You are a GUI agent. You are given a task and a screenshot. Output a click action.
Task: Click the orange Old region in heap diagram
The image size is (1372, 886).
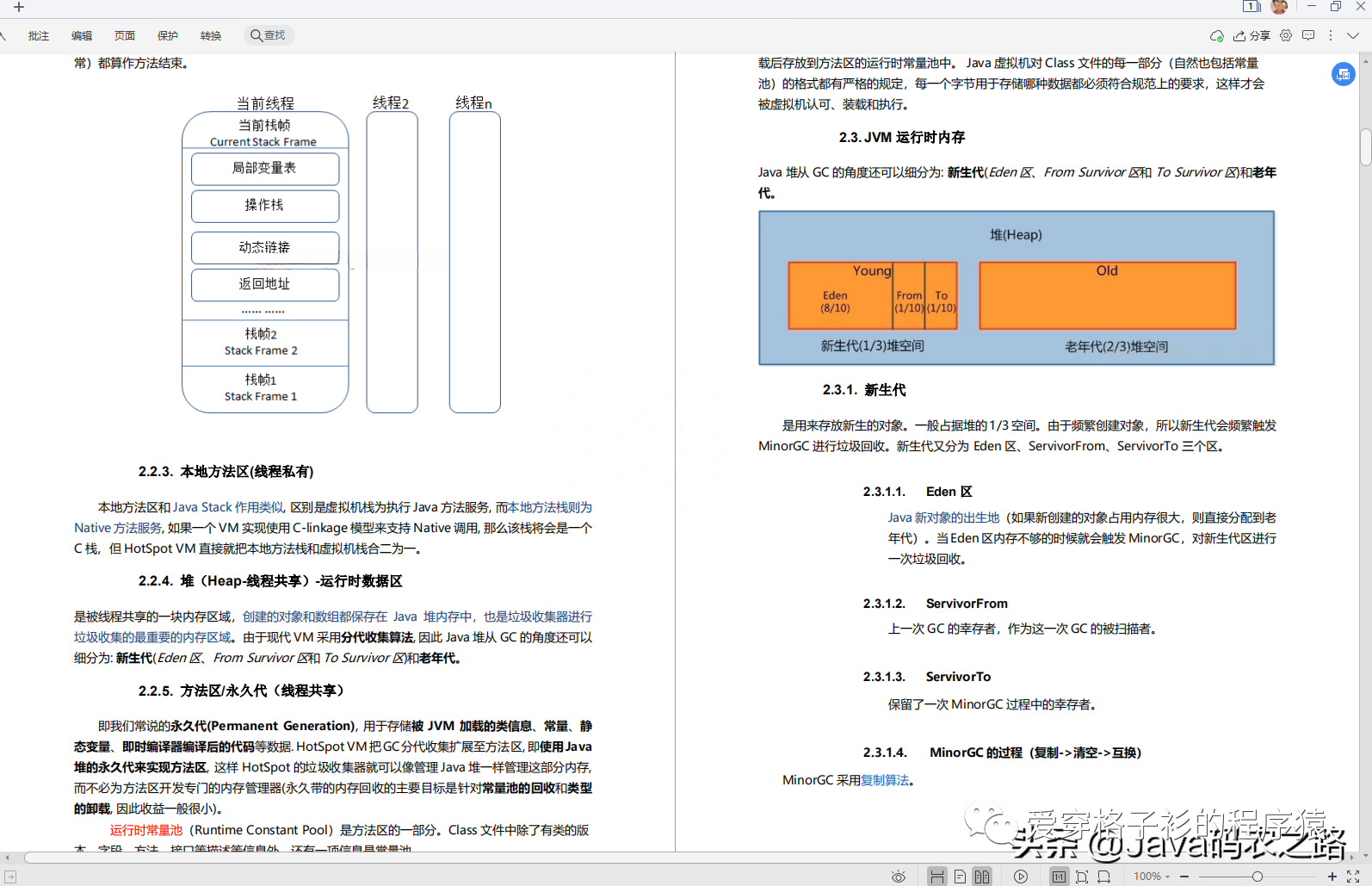coord(1108,295)
